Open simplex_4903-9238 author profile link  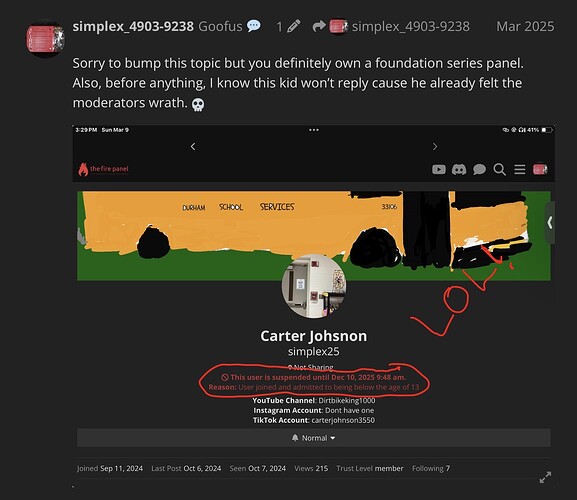point(133,26)
